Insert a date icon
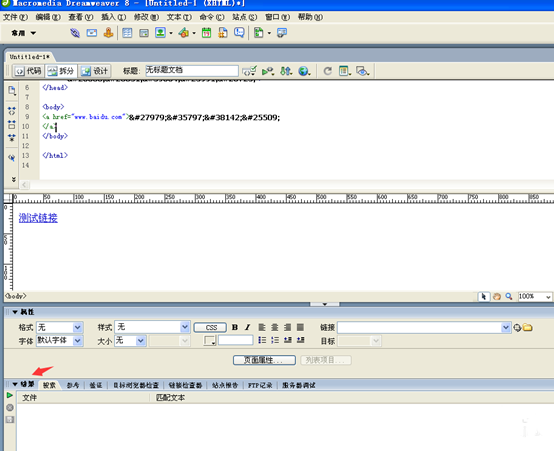Screen dimensions: 554x451 pos(206,33)
